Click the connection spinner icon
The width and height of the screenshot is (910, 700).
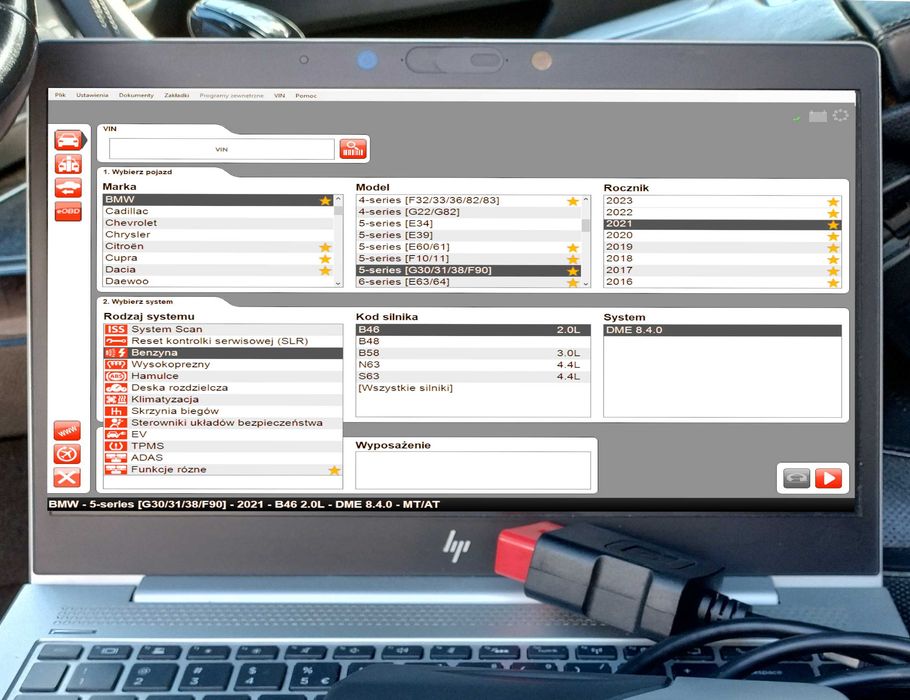(x=840, y=116)
